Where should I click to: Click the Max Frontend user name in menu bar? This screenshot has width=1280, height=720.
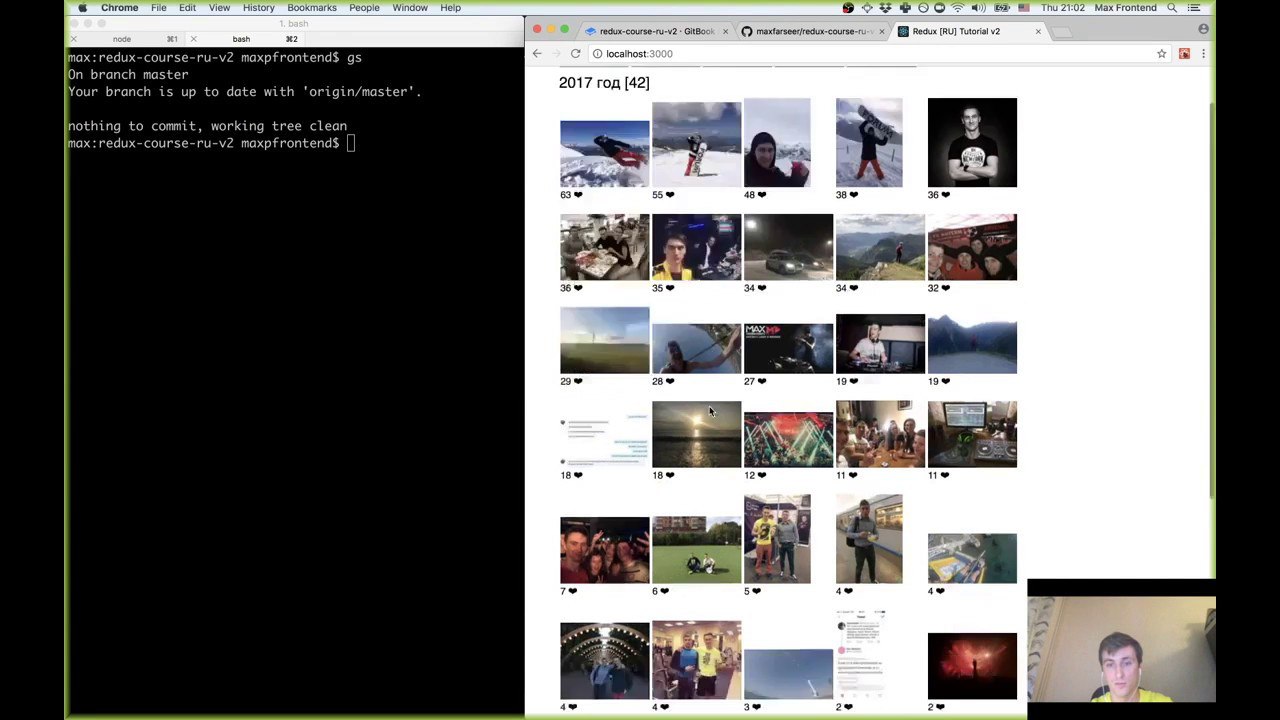1125,8
